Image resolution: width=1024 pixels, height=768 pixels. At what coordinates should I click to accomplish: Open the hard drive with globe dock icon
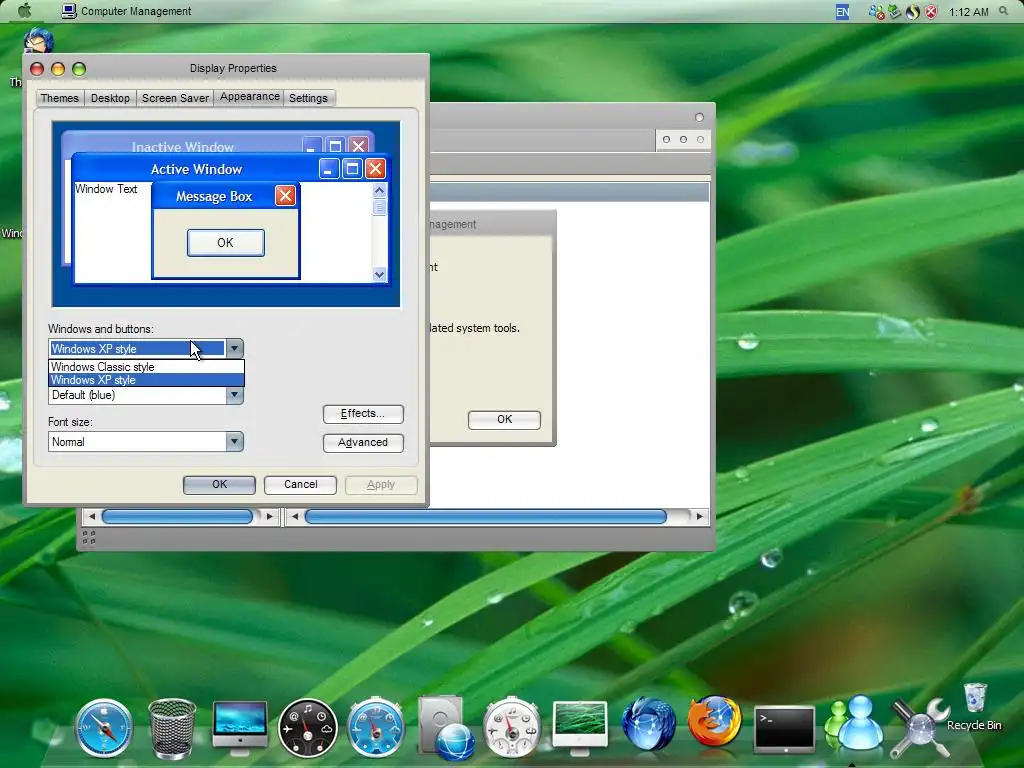point(445,729)
